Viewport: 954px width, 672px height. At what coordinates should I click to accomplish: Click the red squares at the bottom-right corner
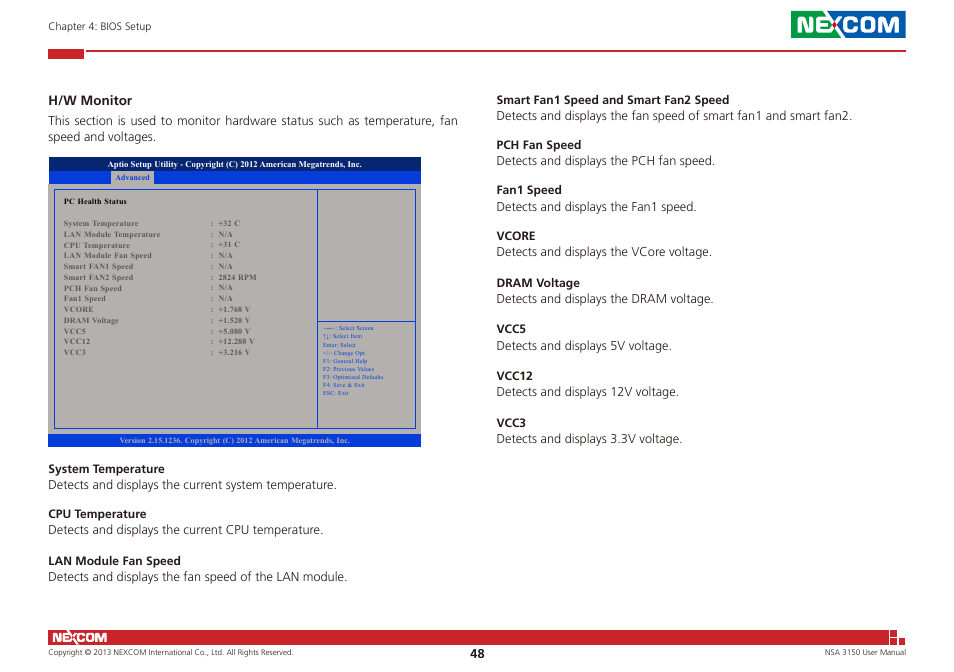(897, 637)
